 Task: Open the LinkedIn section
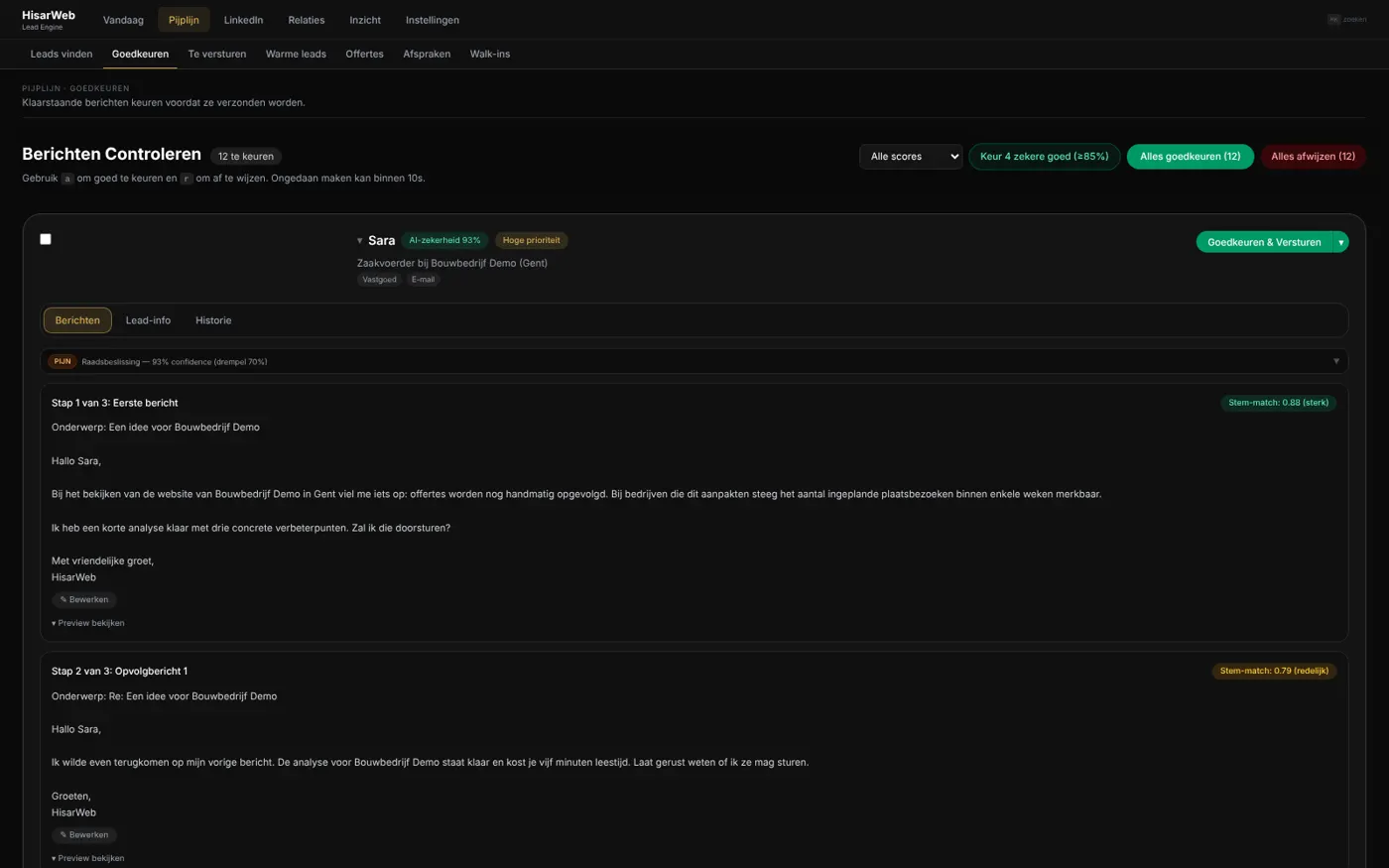tap(243, 20)
